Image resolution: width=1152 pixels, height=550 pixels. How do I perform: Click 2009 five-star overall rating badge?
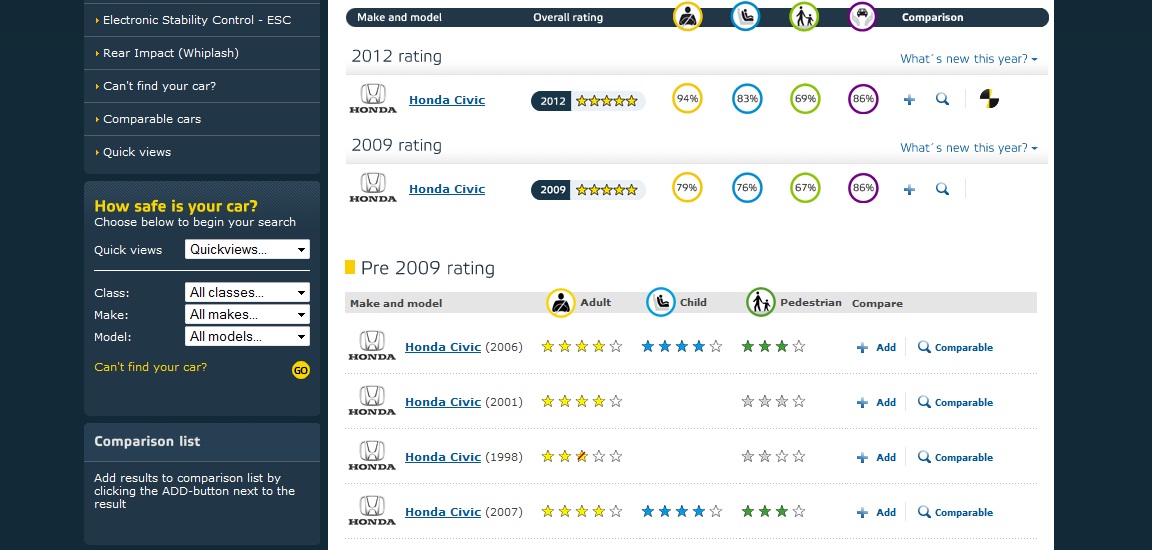(588, 189)
